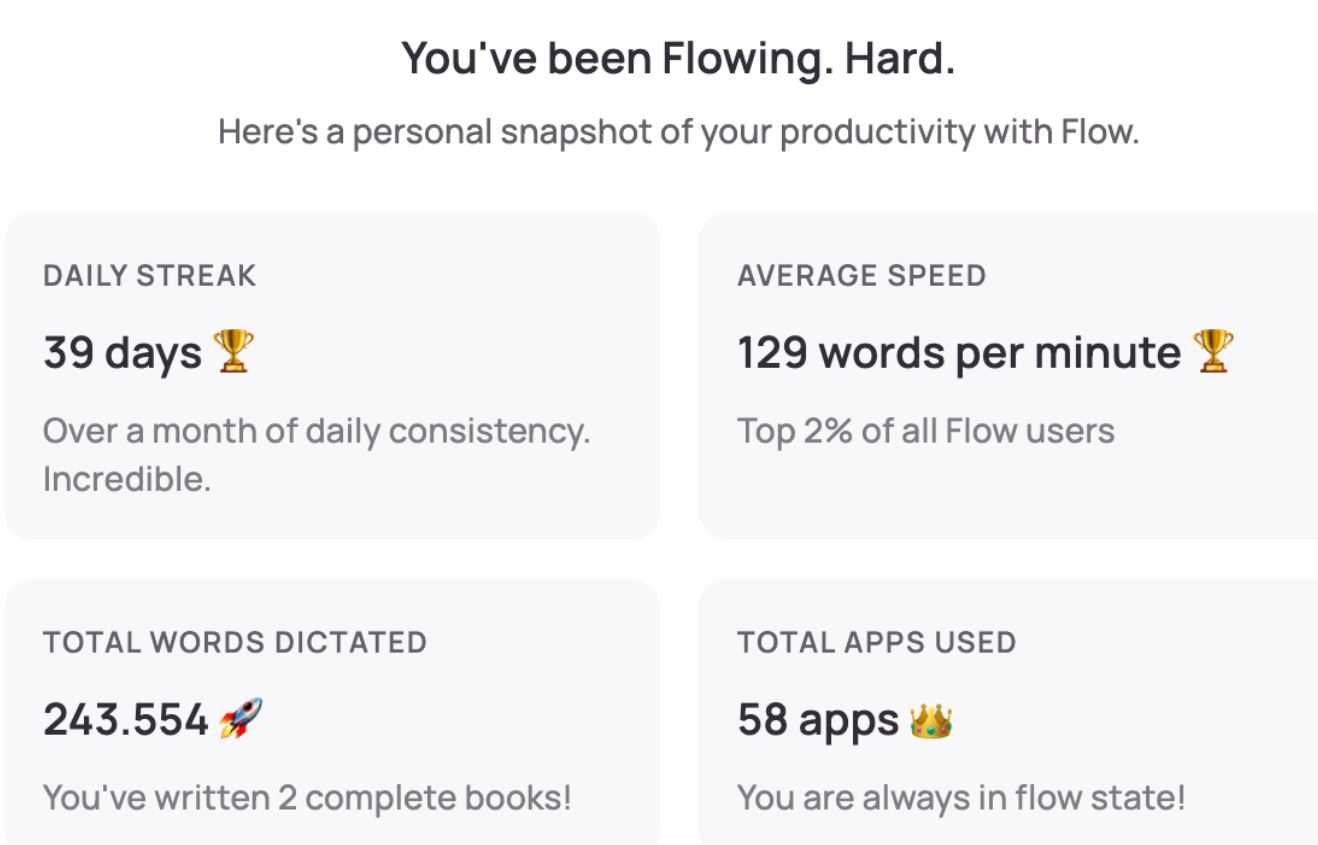Click the "58 apps" value
1318x845 pixels.
pos(817,720)
